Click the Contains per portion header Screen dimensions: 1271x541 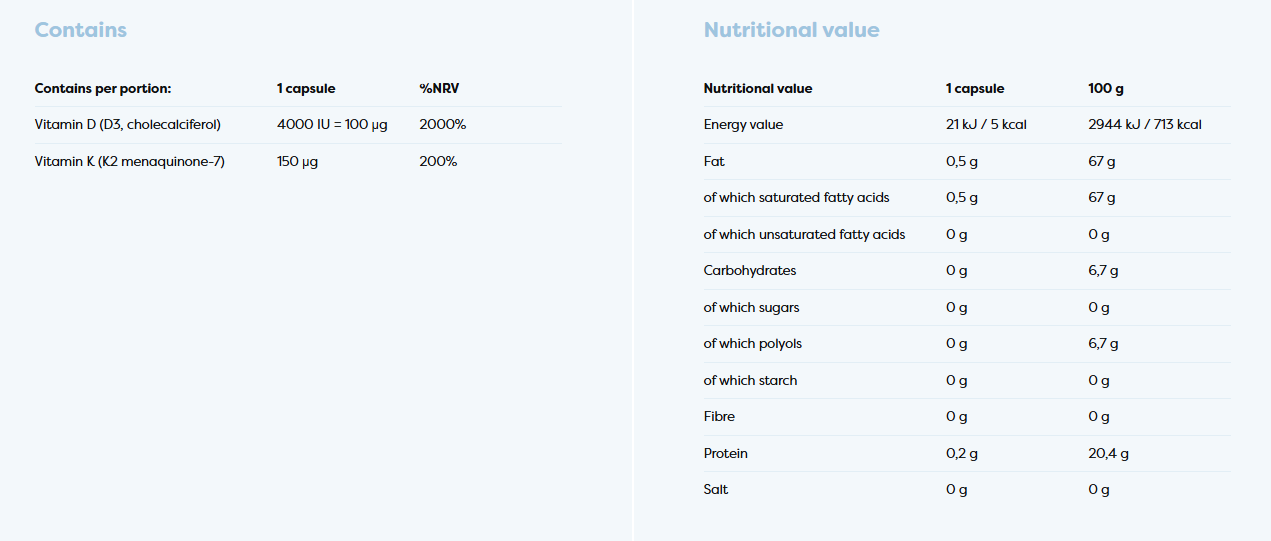coord(103,88)
